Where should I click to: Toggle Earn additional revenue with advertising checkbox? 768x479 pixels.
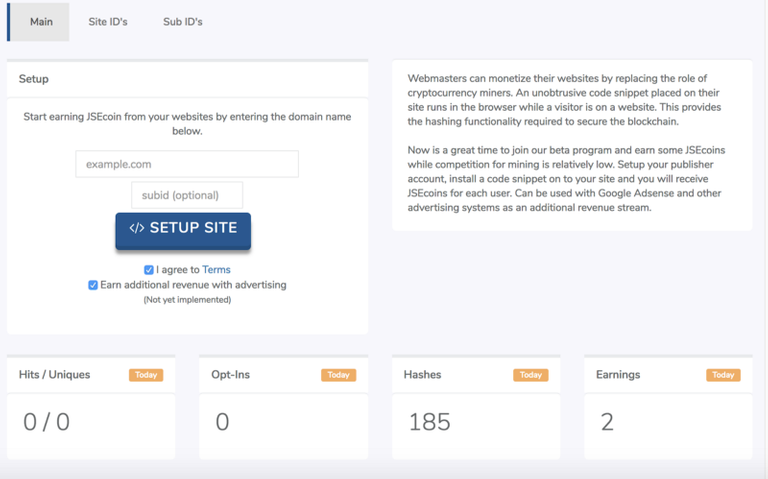click(x=93, y=285)
